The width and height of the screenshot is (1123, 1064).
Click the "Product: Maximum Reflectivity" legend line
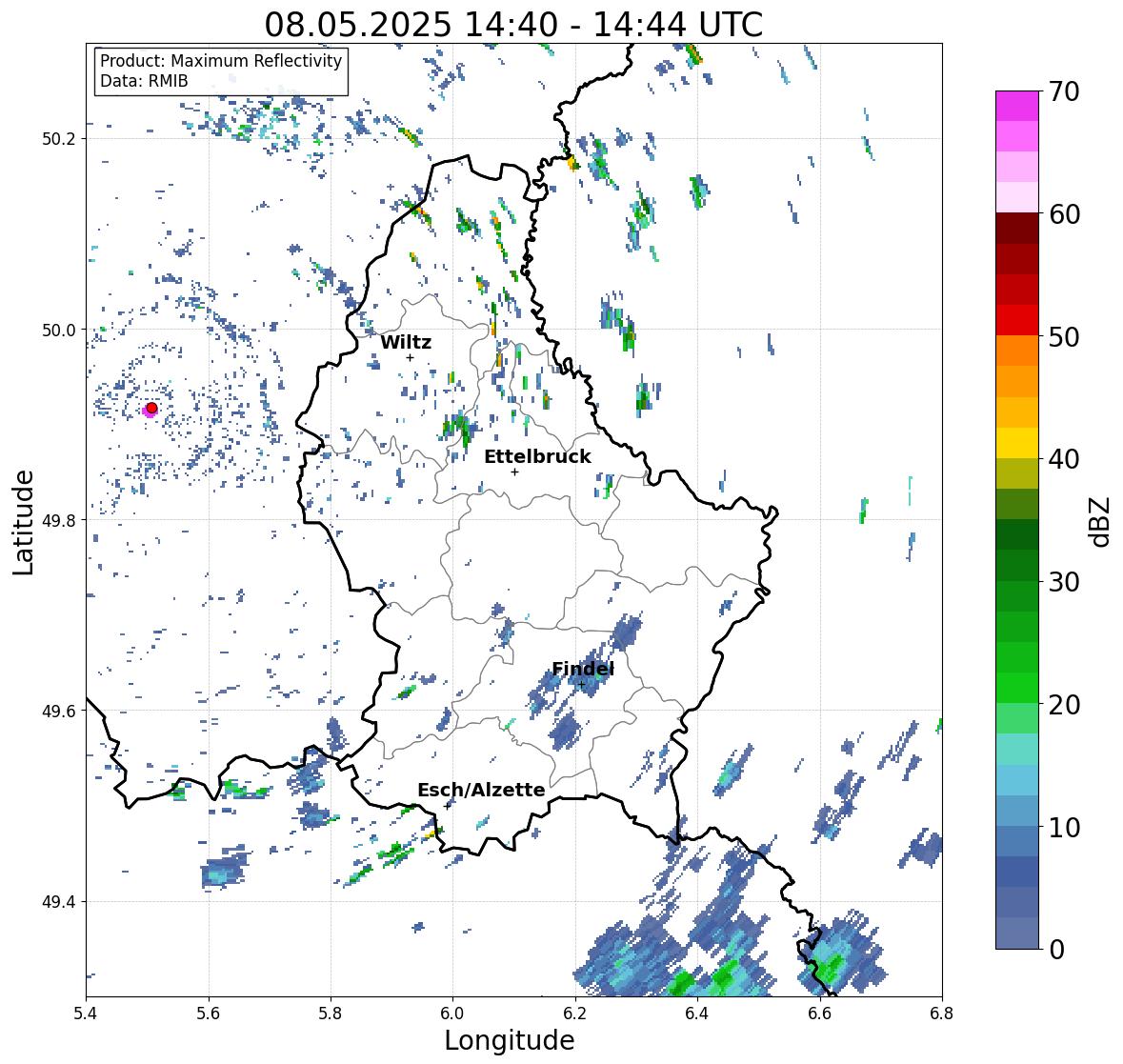(221, 61)
